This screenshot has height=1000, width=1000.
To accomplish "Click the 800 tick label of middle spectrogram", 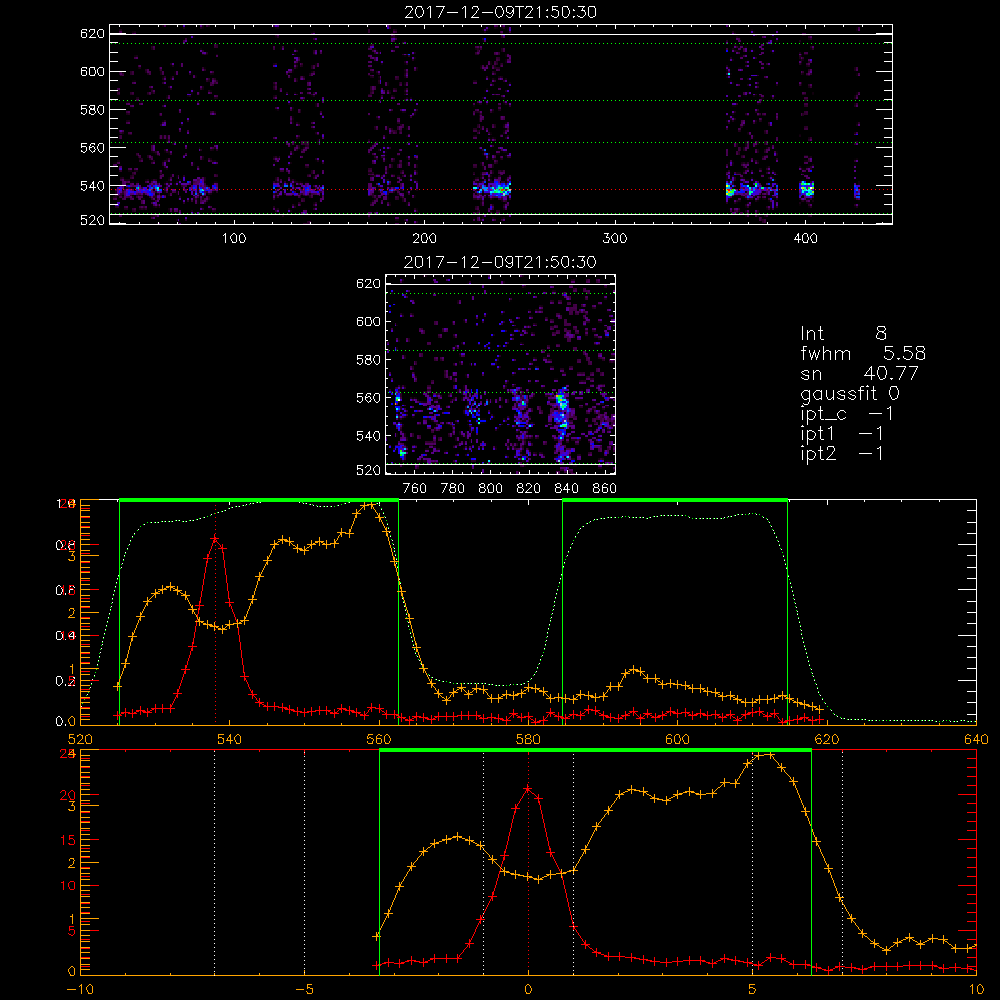I will [490, 489].
